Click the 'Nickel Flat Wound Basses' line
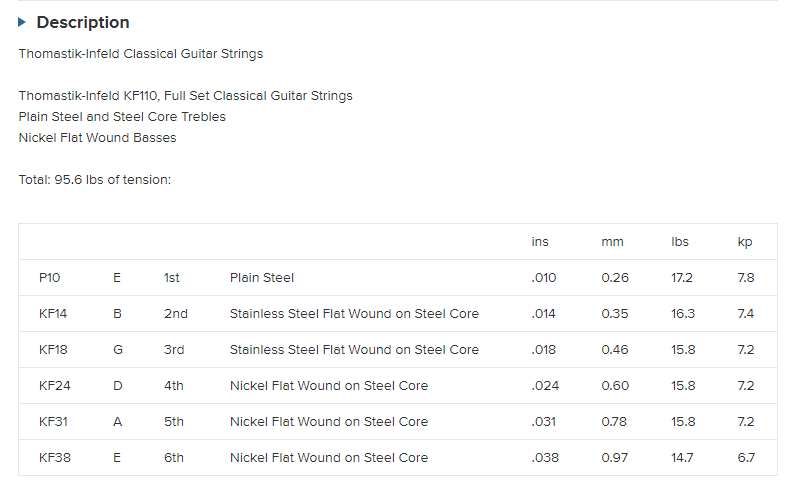Image resolution: width=797 pixels, height=503 pixels. (97, 138)
